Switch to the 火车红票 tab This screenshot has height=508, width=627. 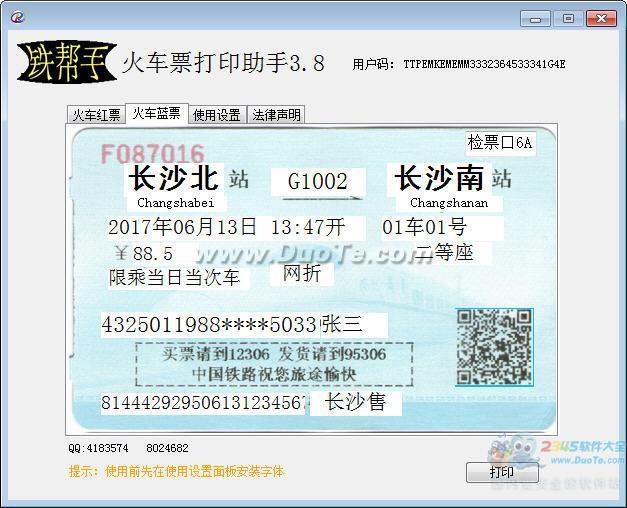tap(96, 115)
